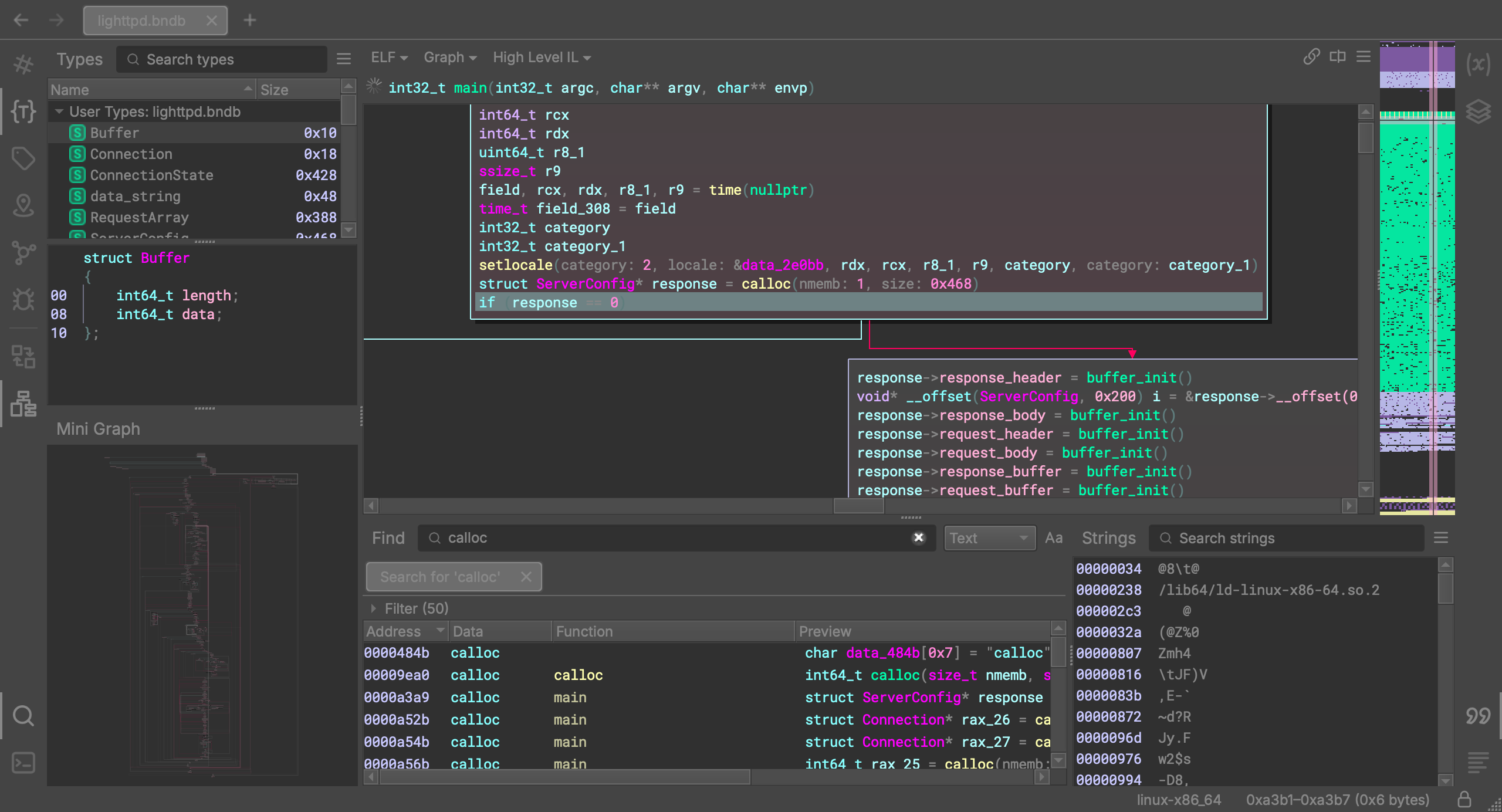Open the Tags sidebar icon

(x=23, y=158)
